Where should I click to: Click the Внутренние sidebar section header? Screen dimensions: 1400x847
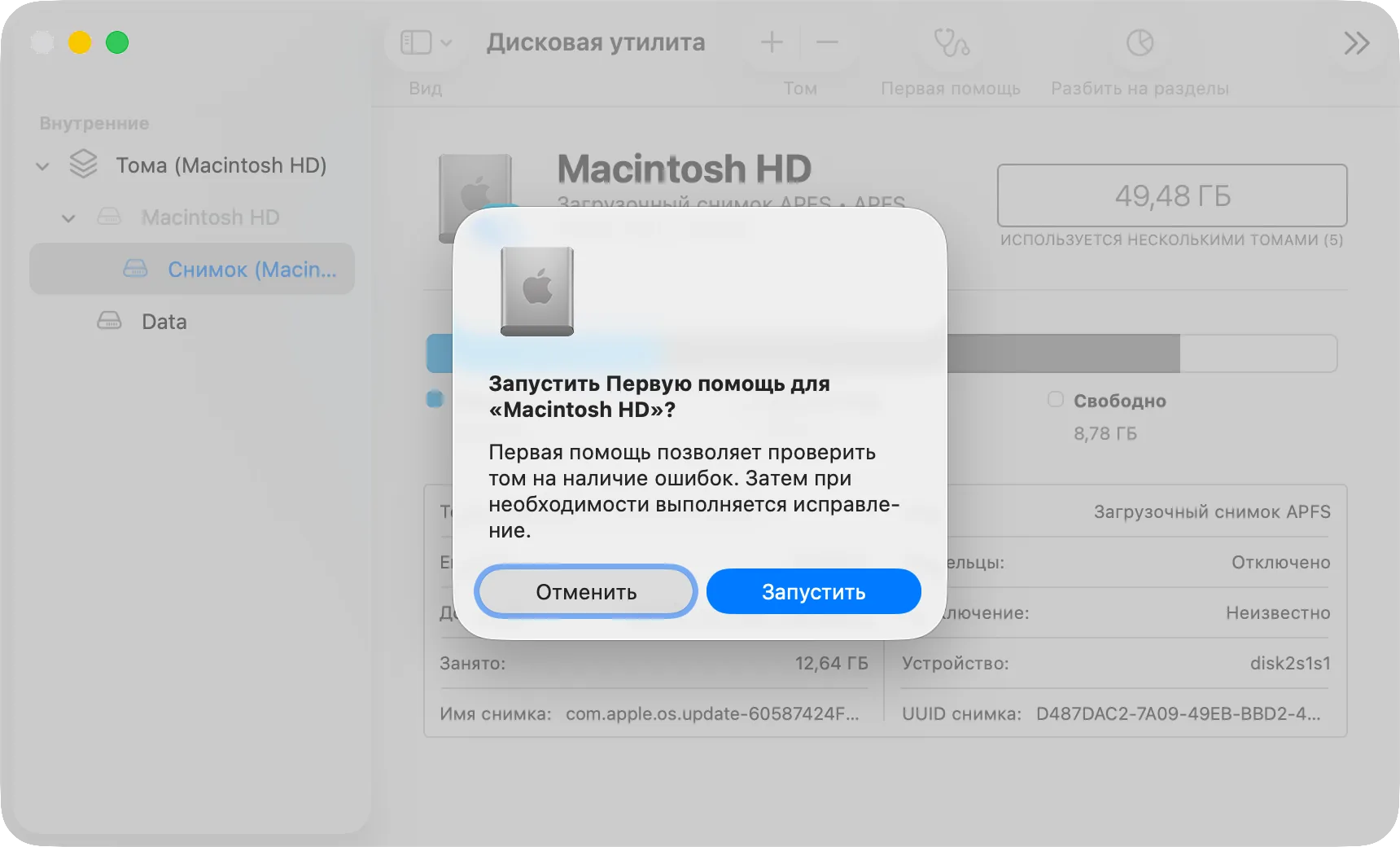tap(94, 123)
